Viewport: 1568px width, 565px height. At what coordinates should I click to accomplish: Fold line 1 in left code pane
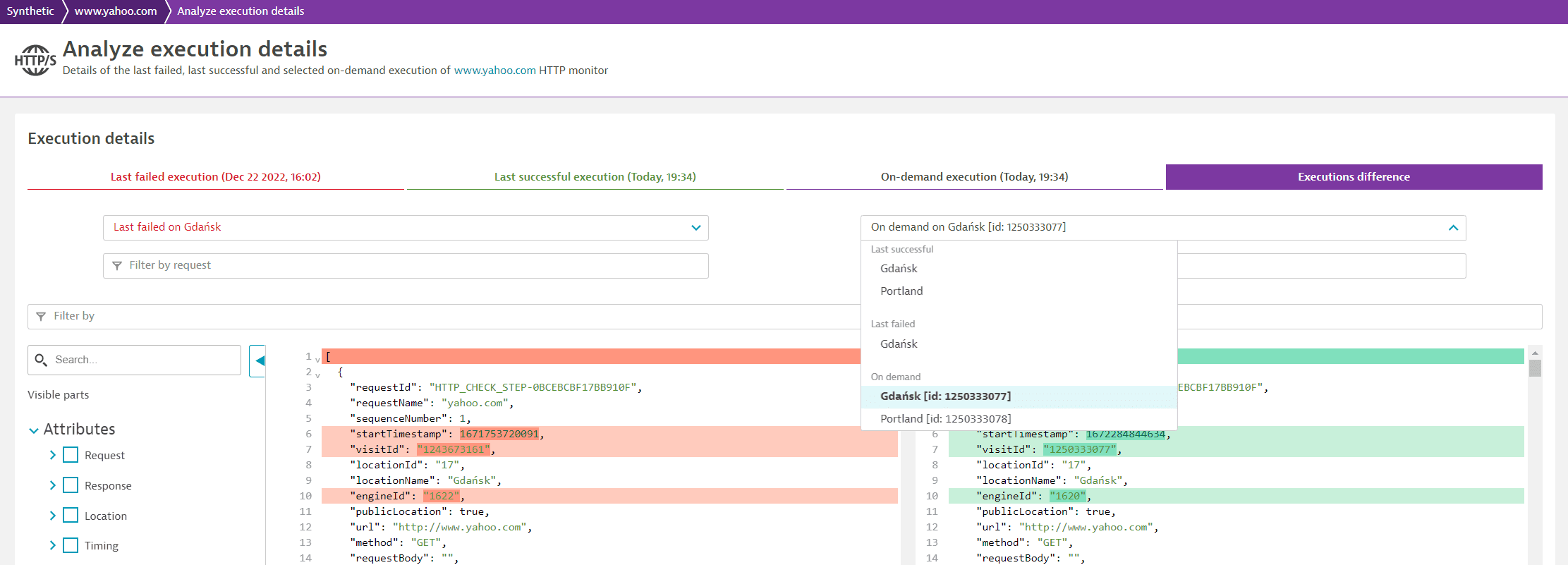click(317, 360)
